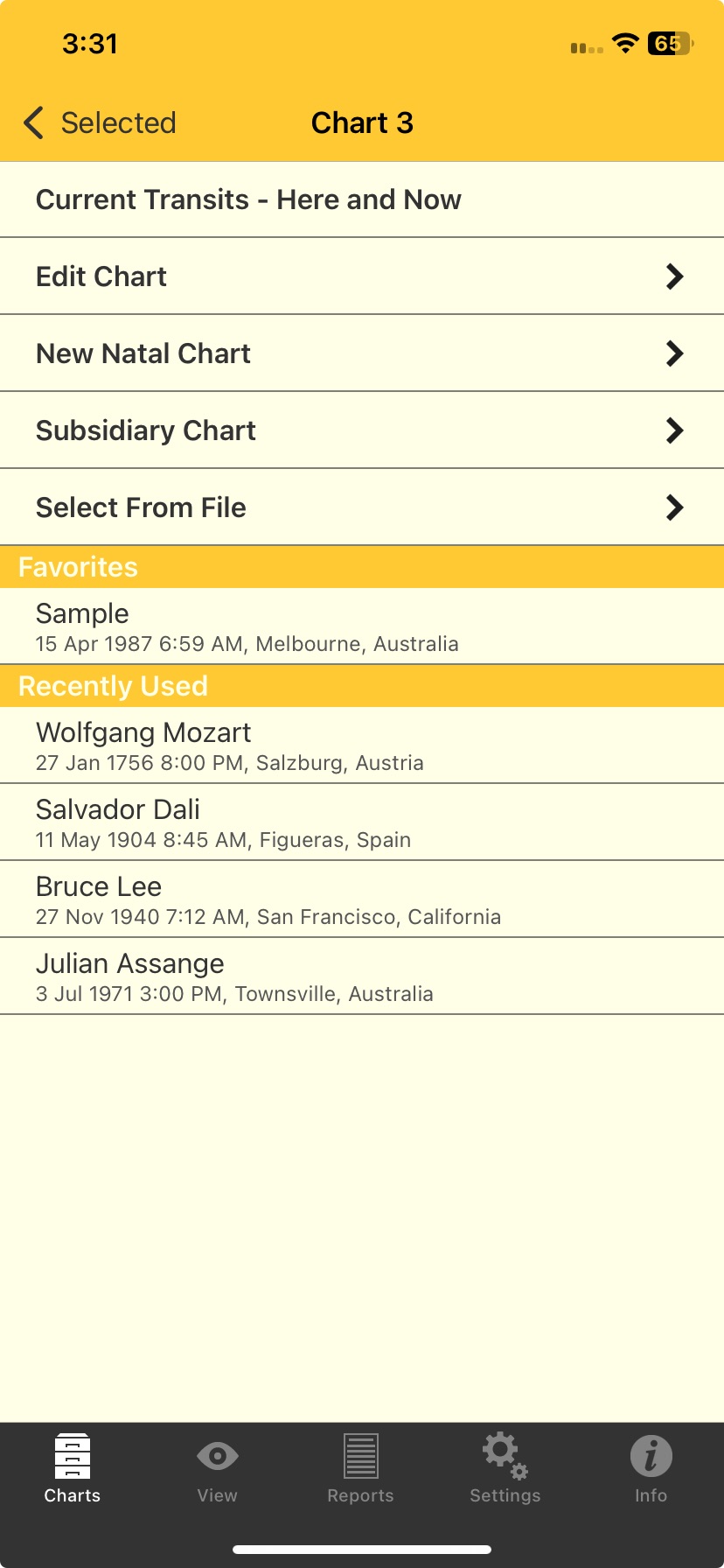This screenshot has height=1568, width=724.
Task: Tap the back chevron icon
Action: [x=34, y=123]
